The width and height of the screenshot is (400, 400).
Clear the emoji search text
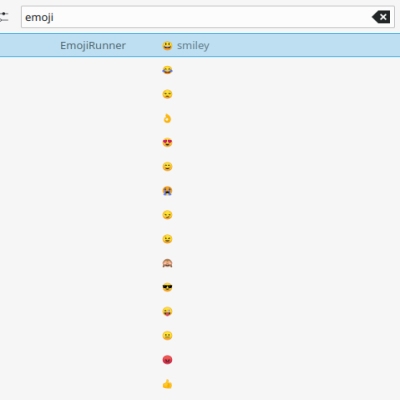[x=381, y=17]
